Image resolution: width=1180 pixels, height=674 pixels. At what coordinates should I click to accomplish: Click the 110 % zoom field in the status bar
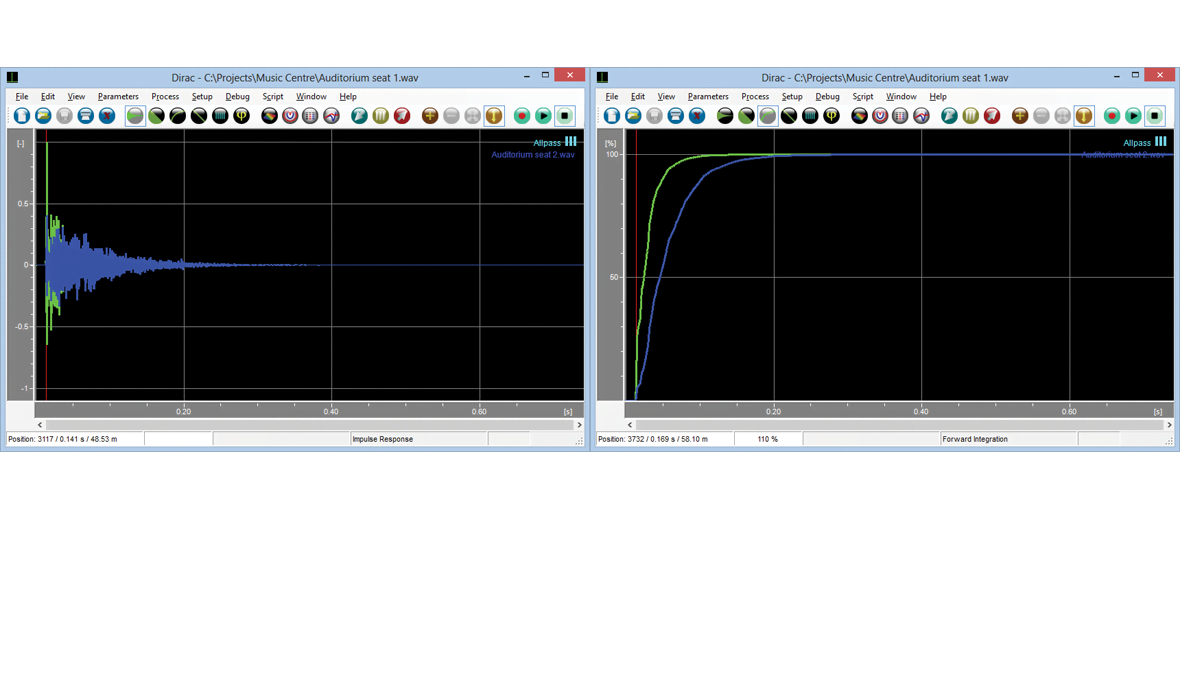click(767, 439)
